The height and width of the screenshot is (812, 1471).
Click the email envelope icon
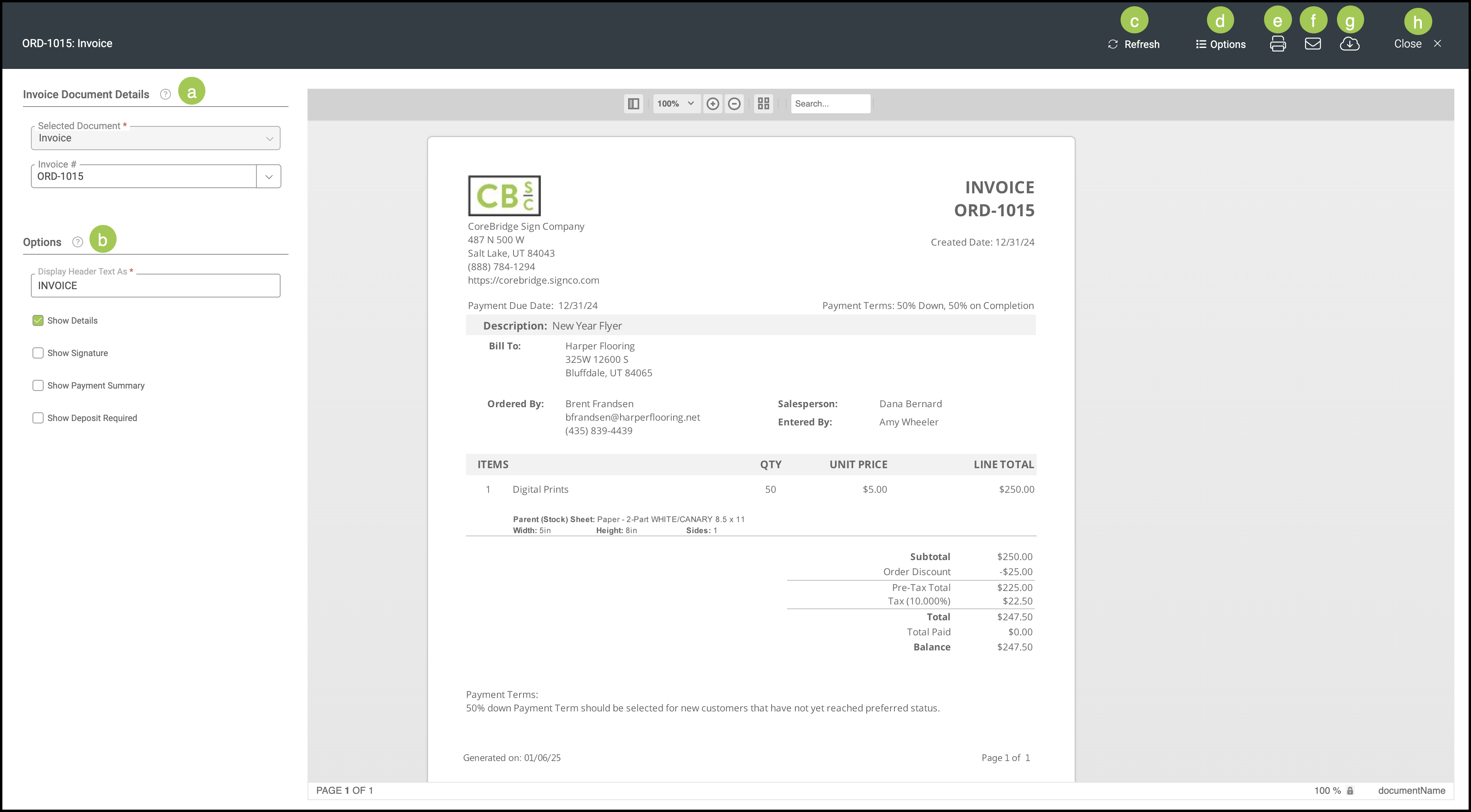coord(1312,44)
